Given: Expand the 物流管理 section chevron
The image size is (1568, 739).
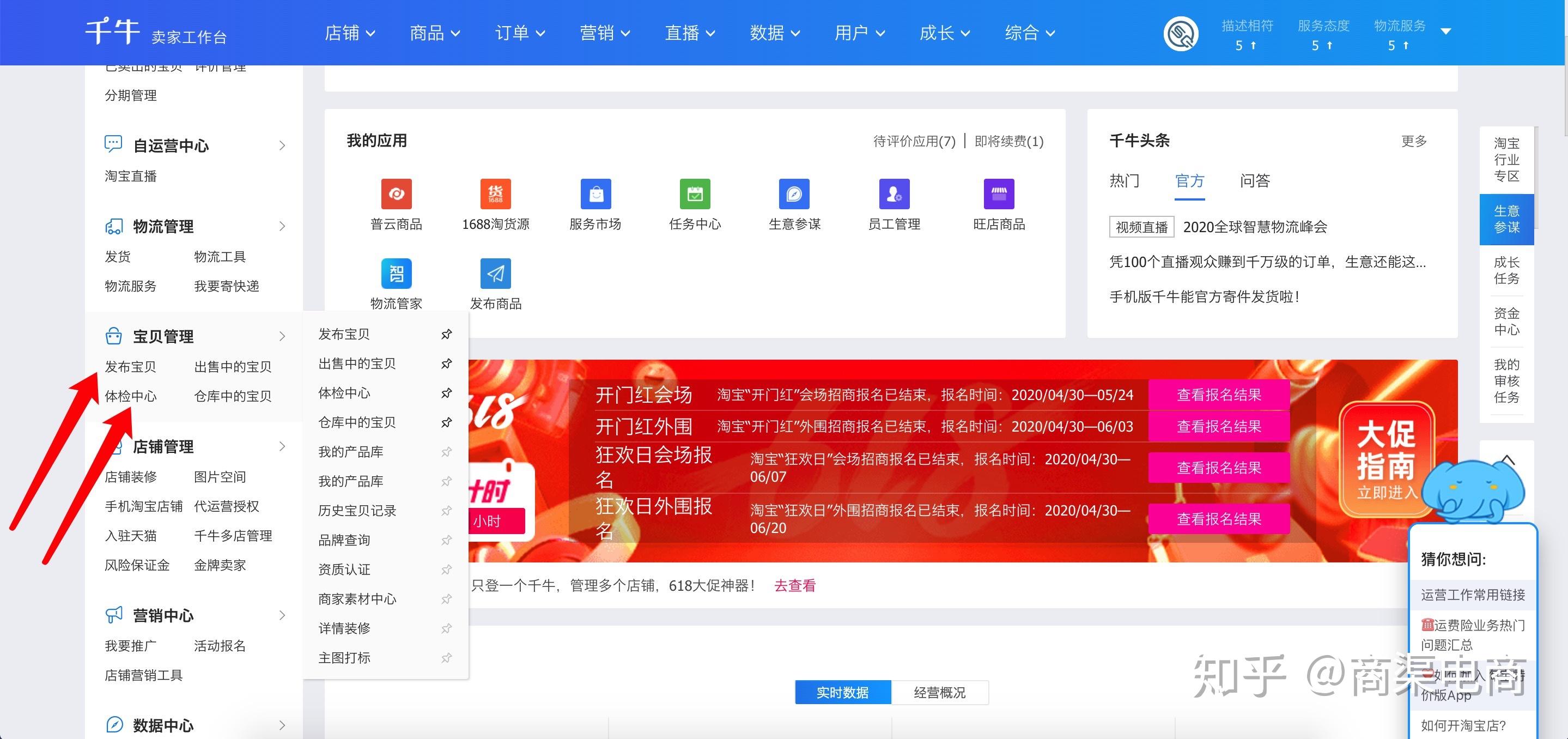Looking at the screenshot, I should [282, 227].
